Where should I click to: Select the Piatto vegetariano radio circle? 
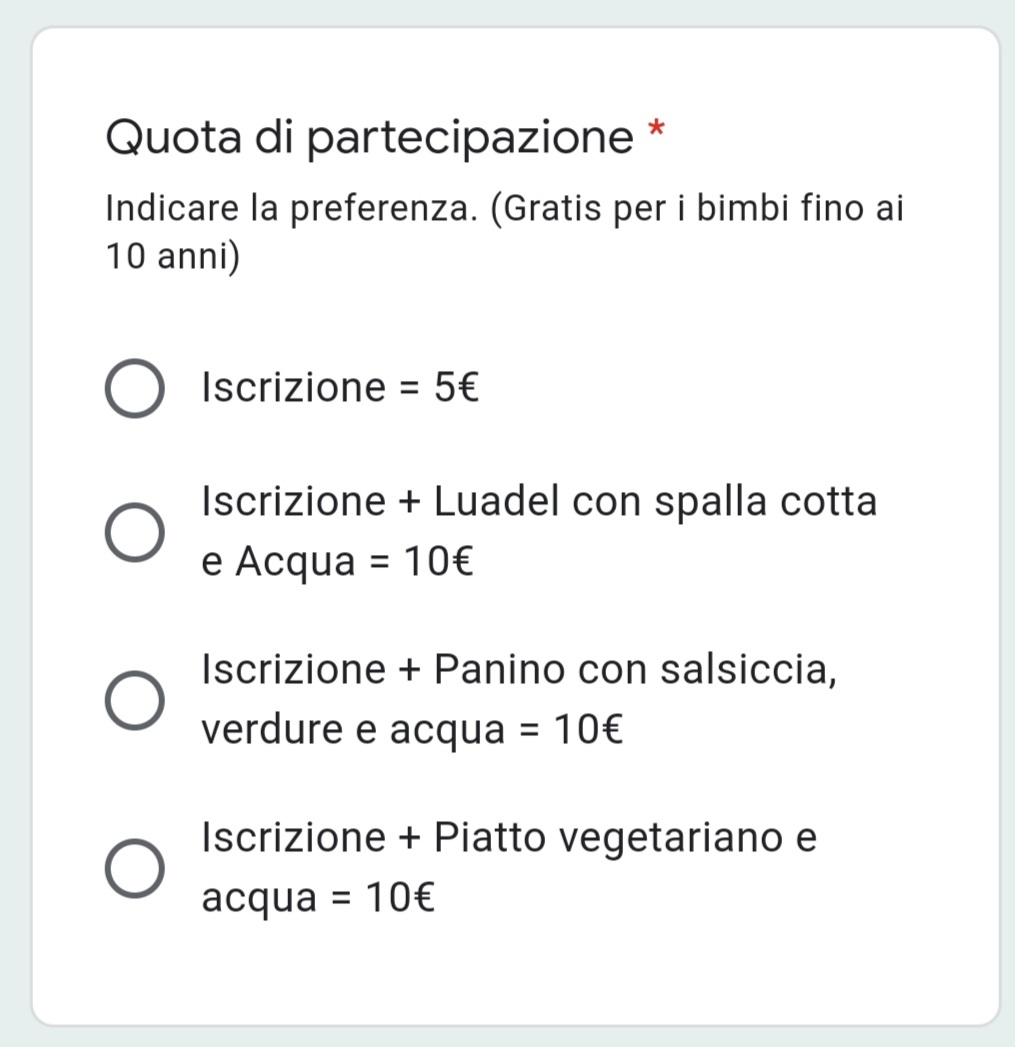pyautogui.click(x=135, y=868)
